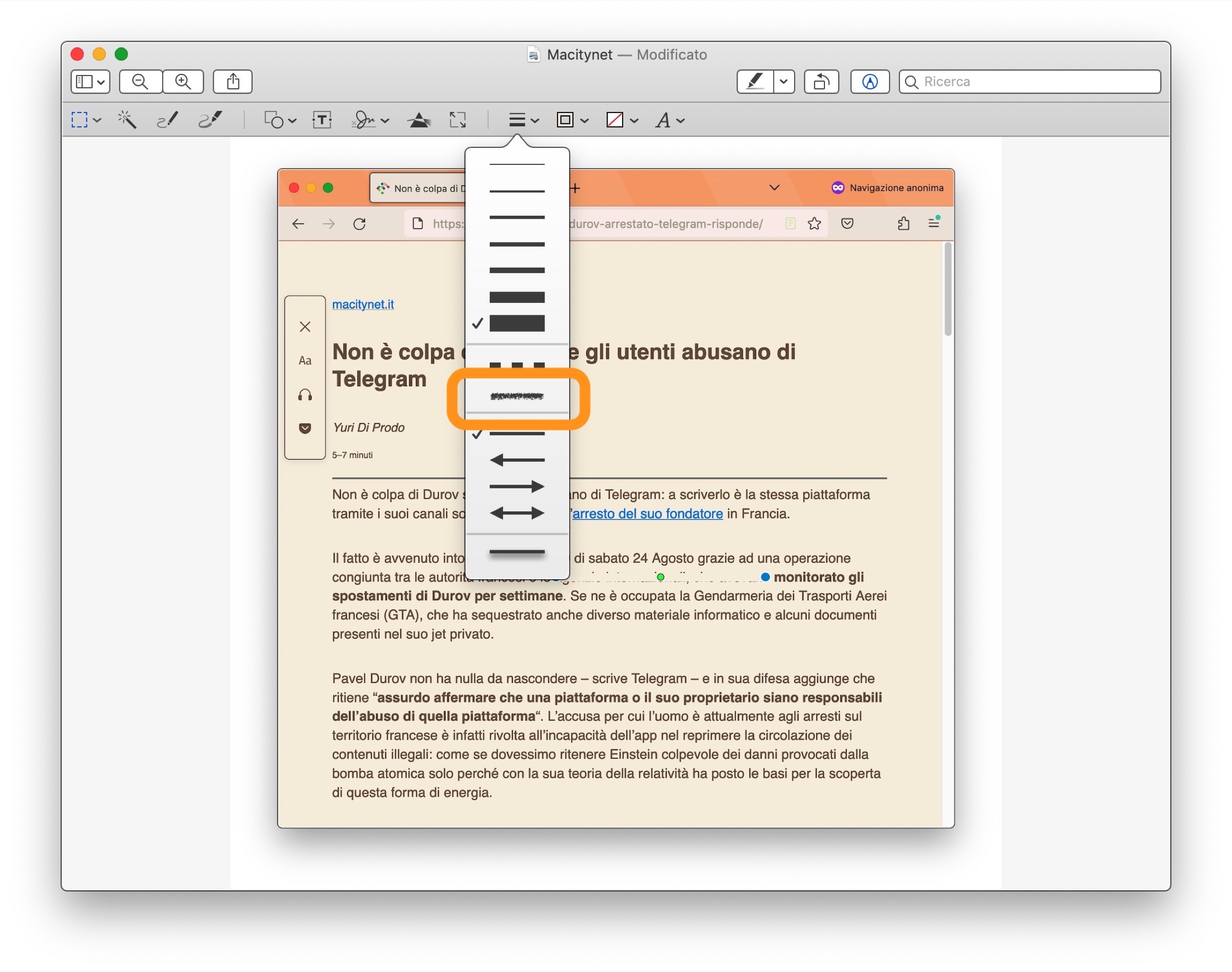Screen dimensions: 1232x972
Task: Click the Share button in the toolbar
Action: (233, 81)
